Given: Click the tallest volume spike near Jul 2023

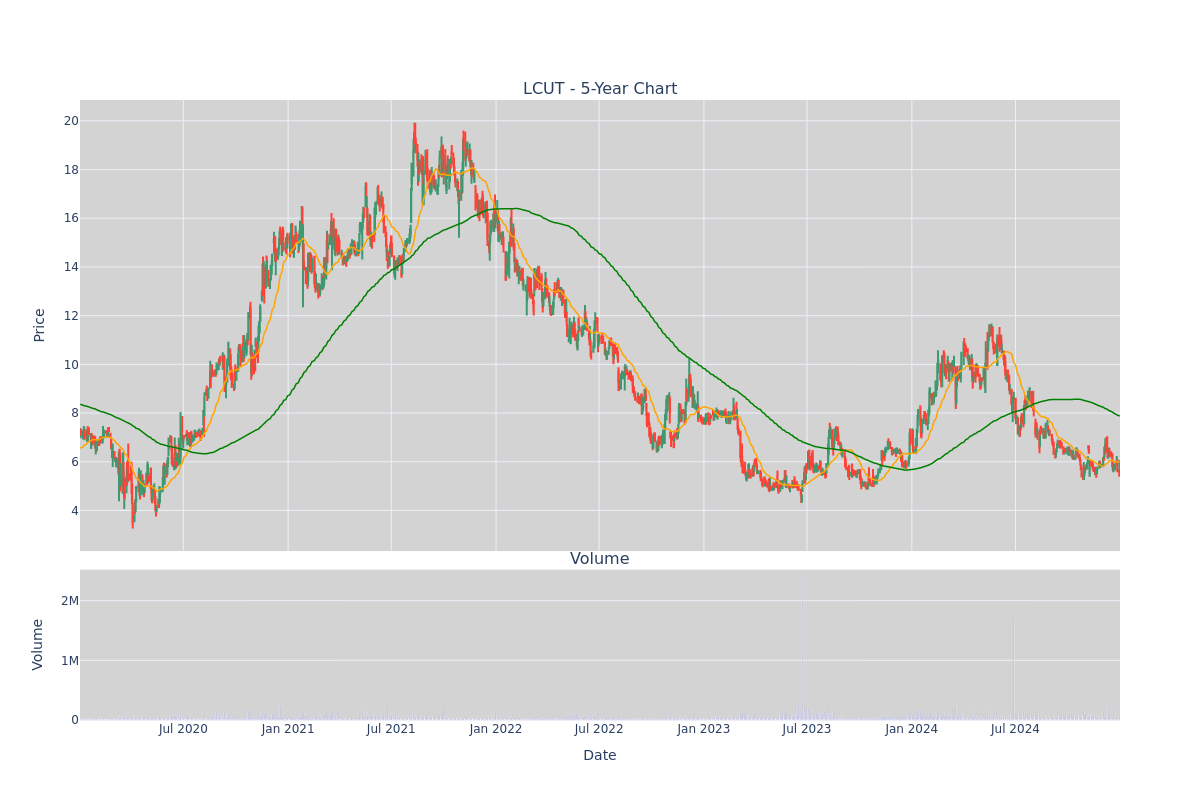Looking at the screenshot, I should pyautogui.click(x=801, y=650).
